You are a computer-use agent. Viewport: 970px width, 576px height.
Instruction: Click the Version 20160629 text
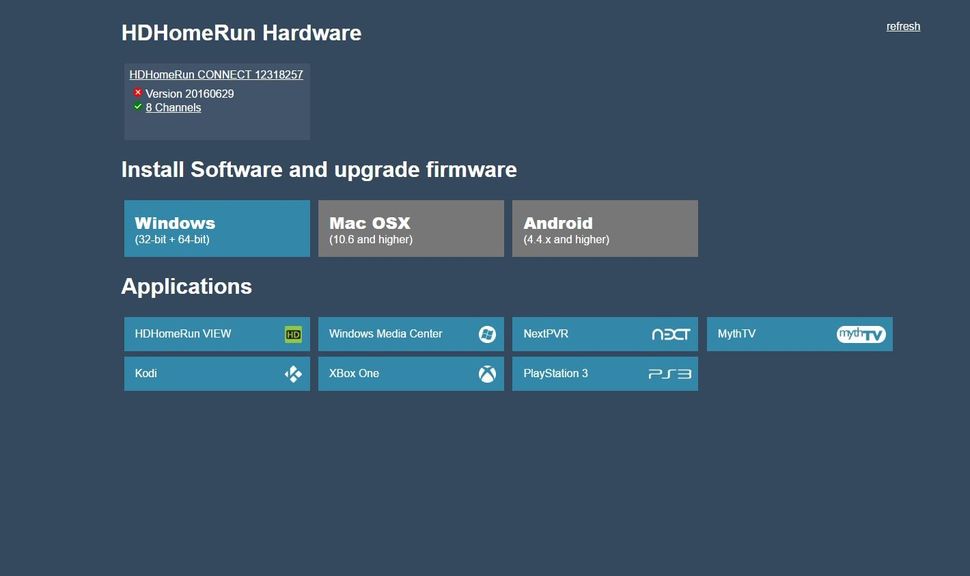pos(189,94)
